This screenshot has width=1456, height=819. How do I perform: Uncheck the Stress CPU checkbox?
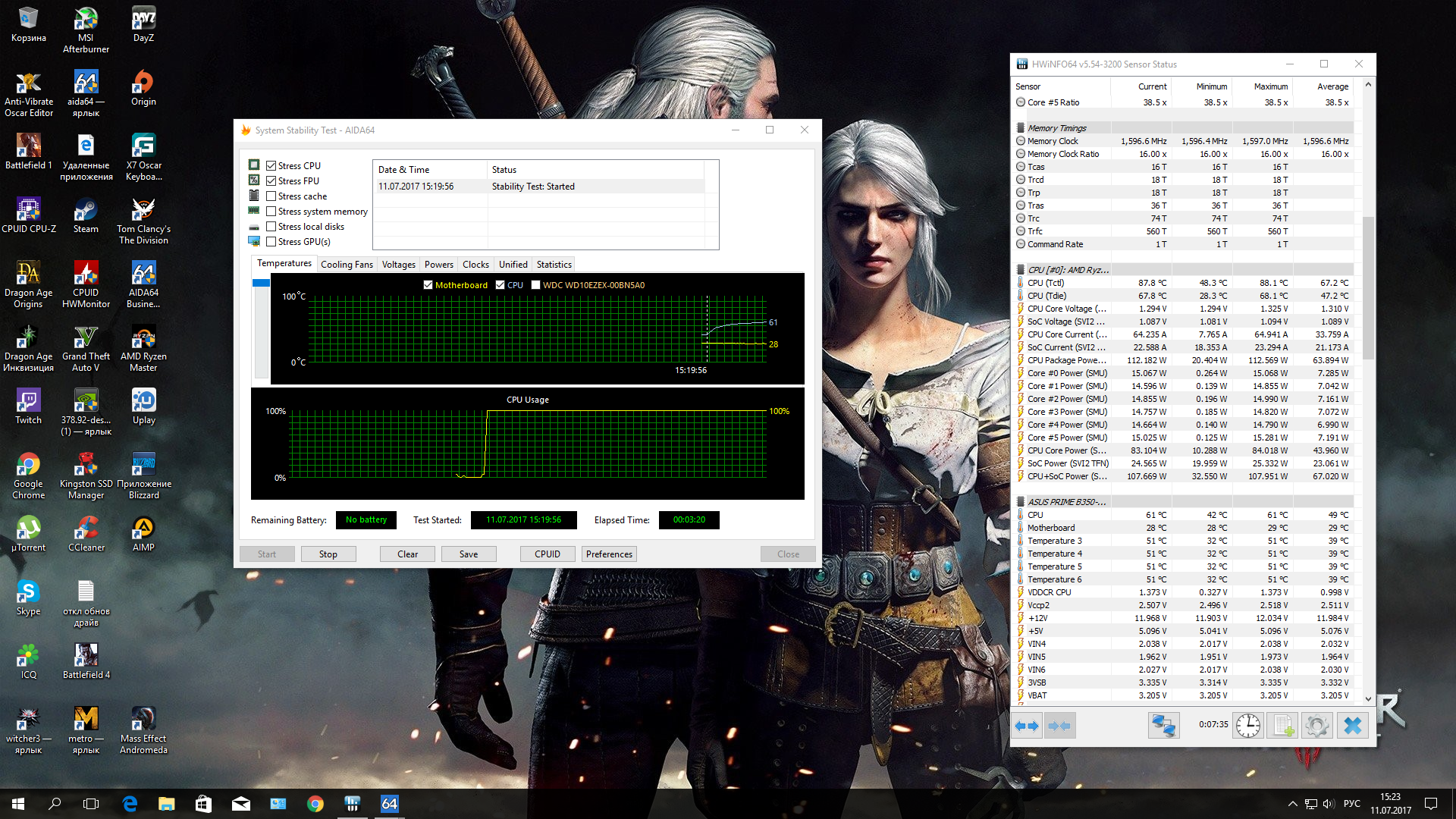click(271, 165)
